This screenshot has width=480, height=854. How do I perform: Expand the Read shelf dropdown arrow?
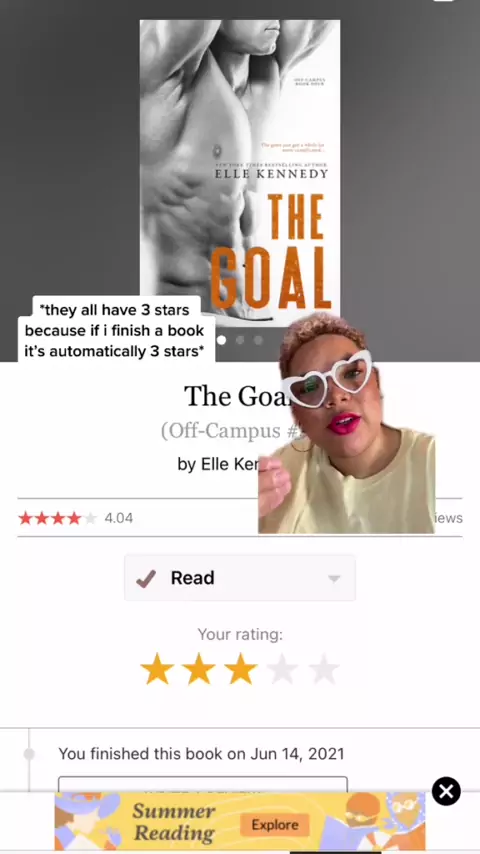(x=334, y=578)
